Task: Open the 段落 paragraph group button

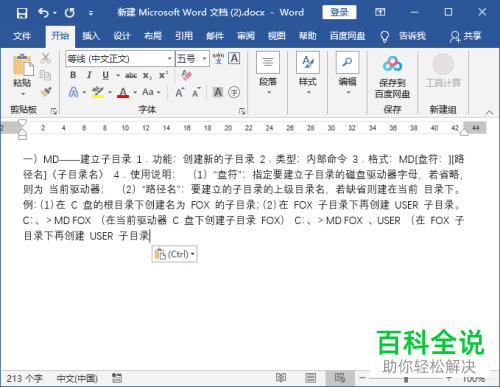Action: [268, 73]
